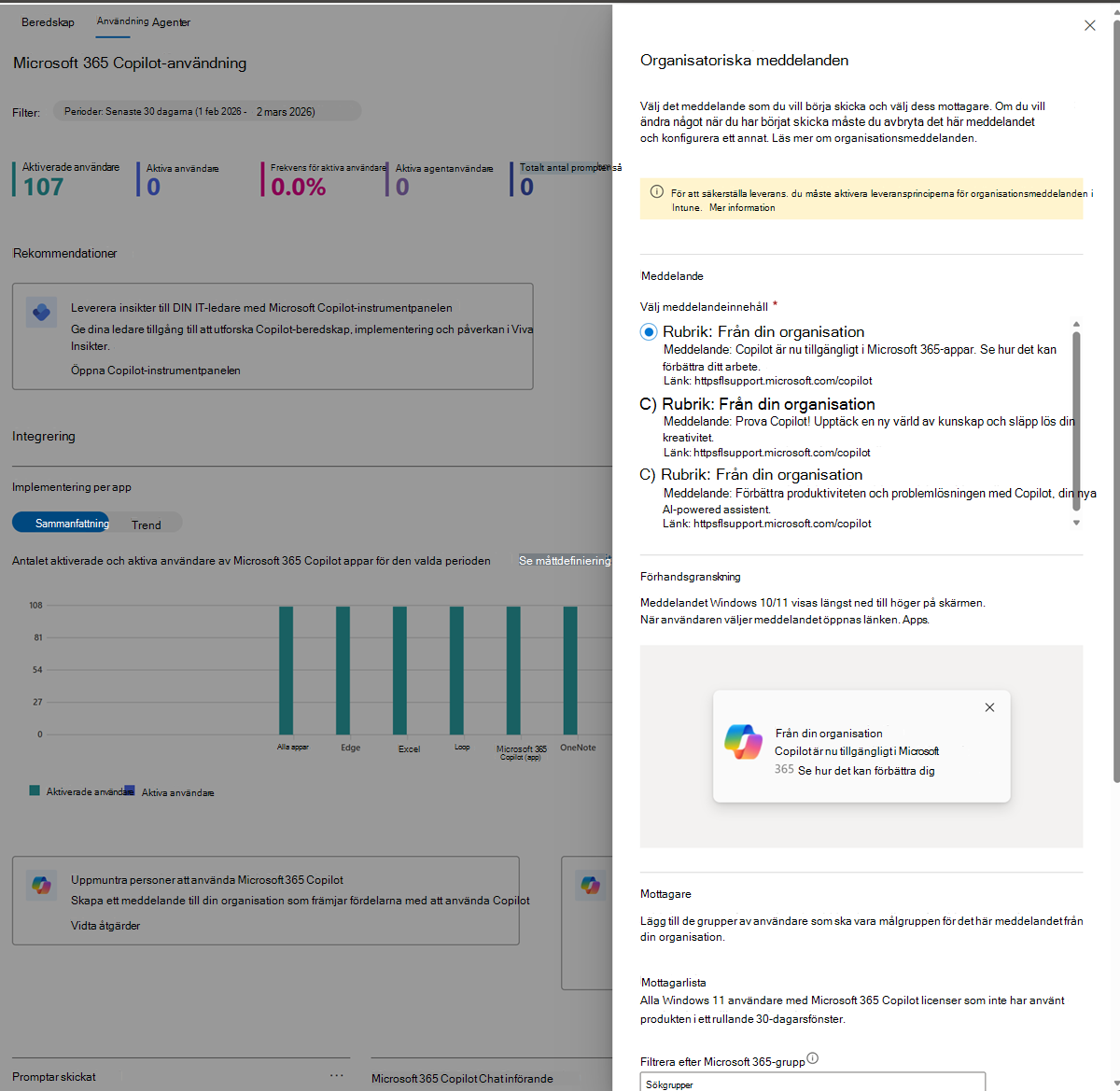Click the scroll-up arrow of the message list
The width and height of the screenshot is (1120, 1091).
click(x=1076, y=324)
